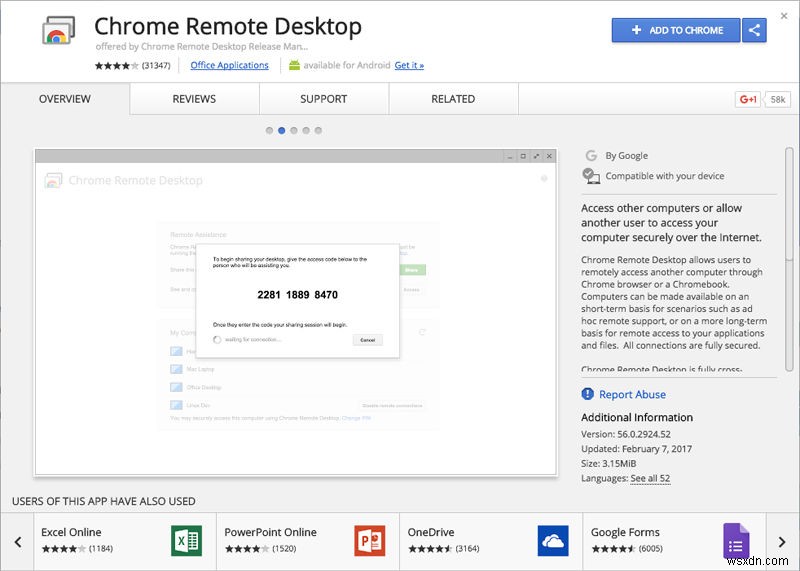Screen dimensions: 800x571
Task: Click the Chrome Remote Desktop title heading
Action: pyautogui.click(x=228, y=27)
